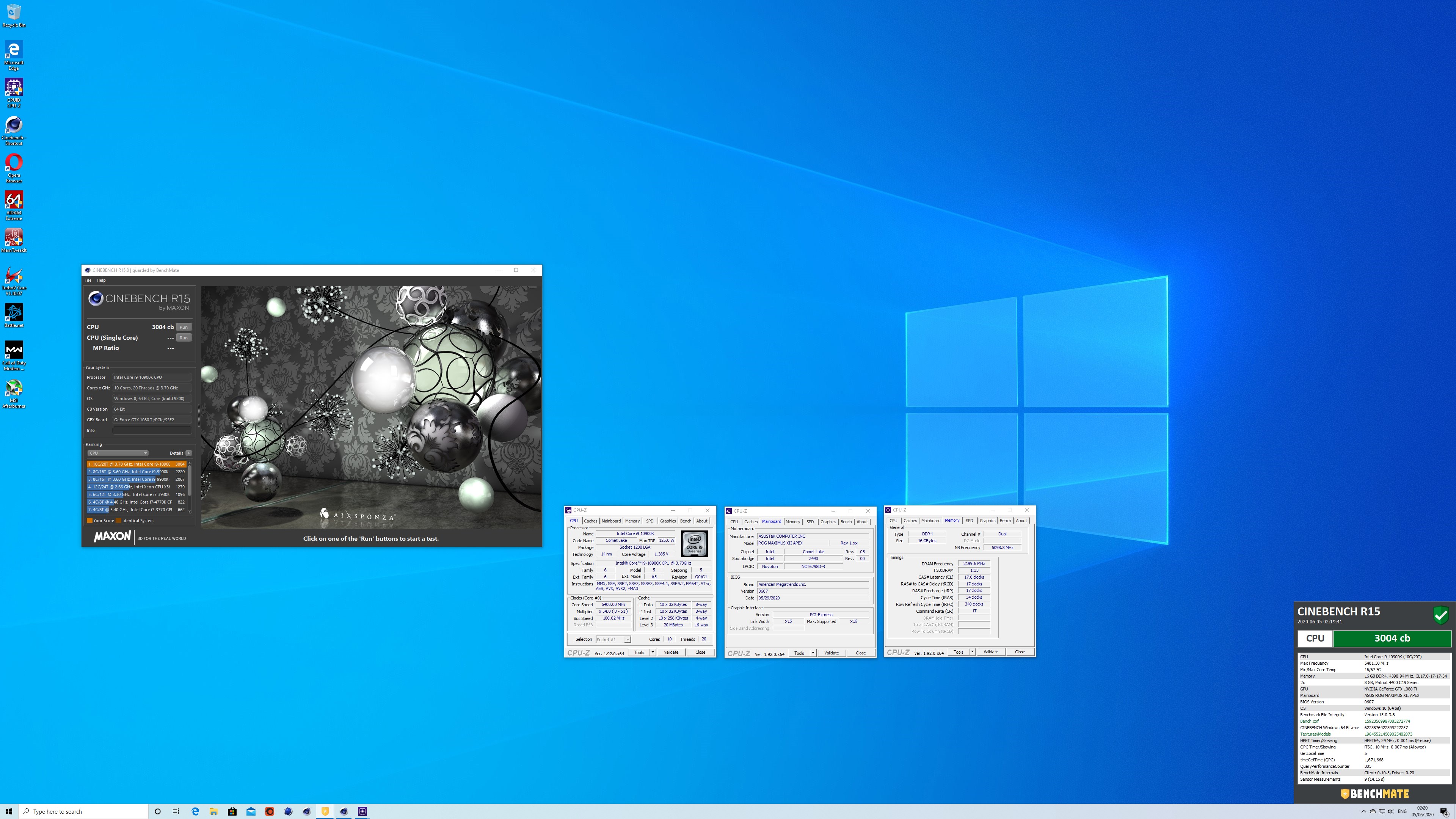Click the ENG language indicator
The image size is (1456, 819).
coord(1402,812)
